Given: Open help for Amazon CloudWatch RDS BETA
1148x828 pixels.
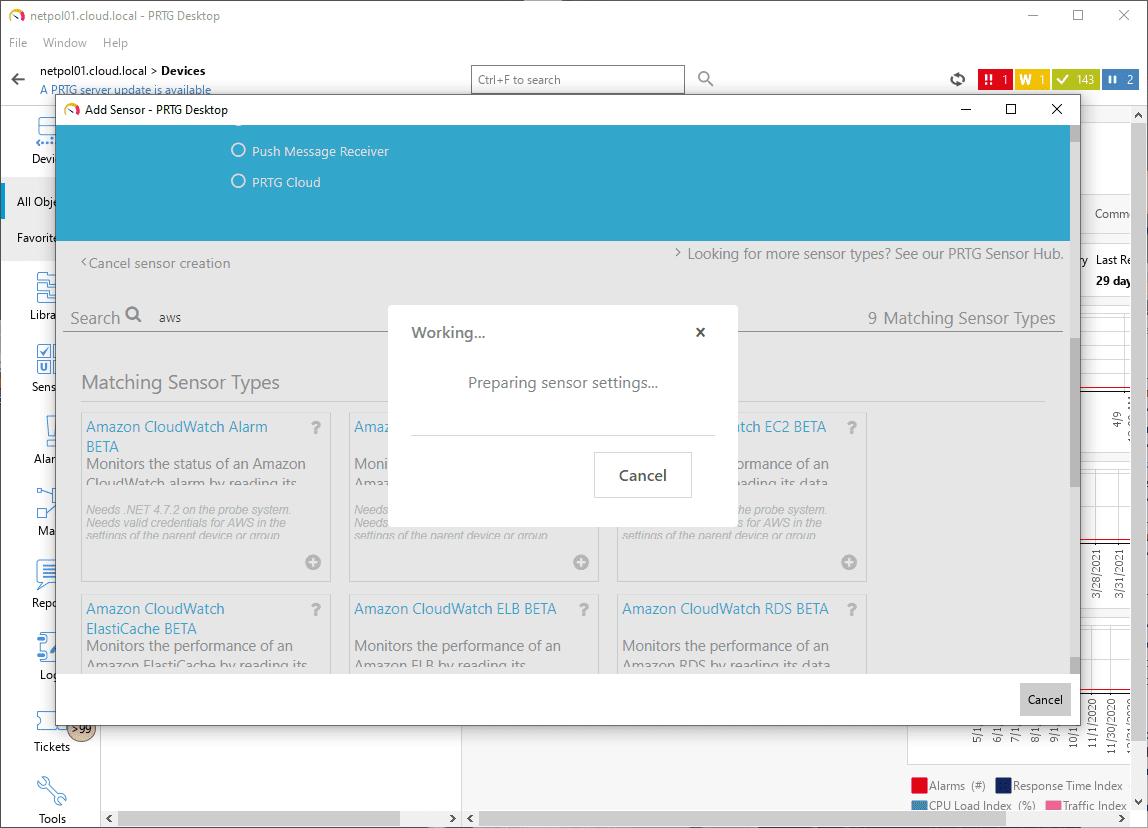Looking at the screenshot, I should (x=851, y=609).
